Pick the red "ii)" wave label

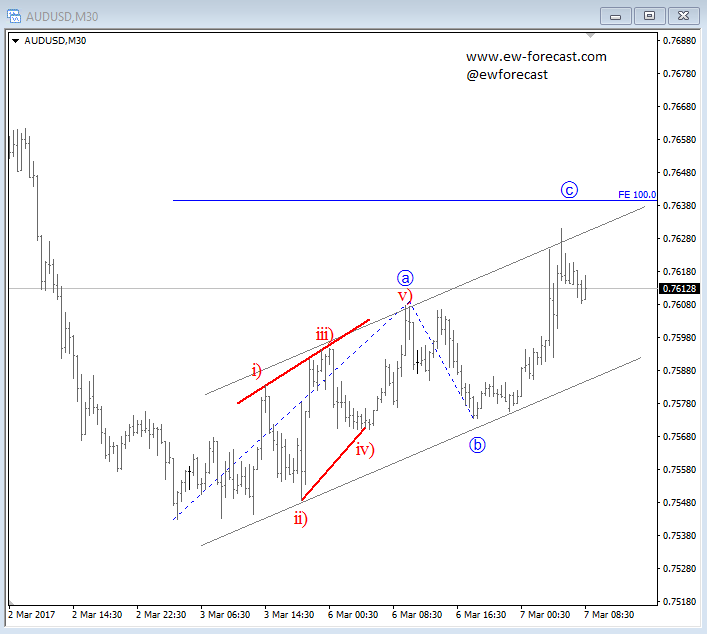pyautogui.click(x=300, y=517)
